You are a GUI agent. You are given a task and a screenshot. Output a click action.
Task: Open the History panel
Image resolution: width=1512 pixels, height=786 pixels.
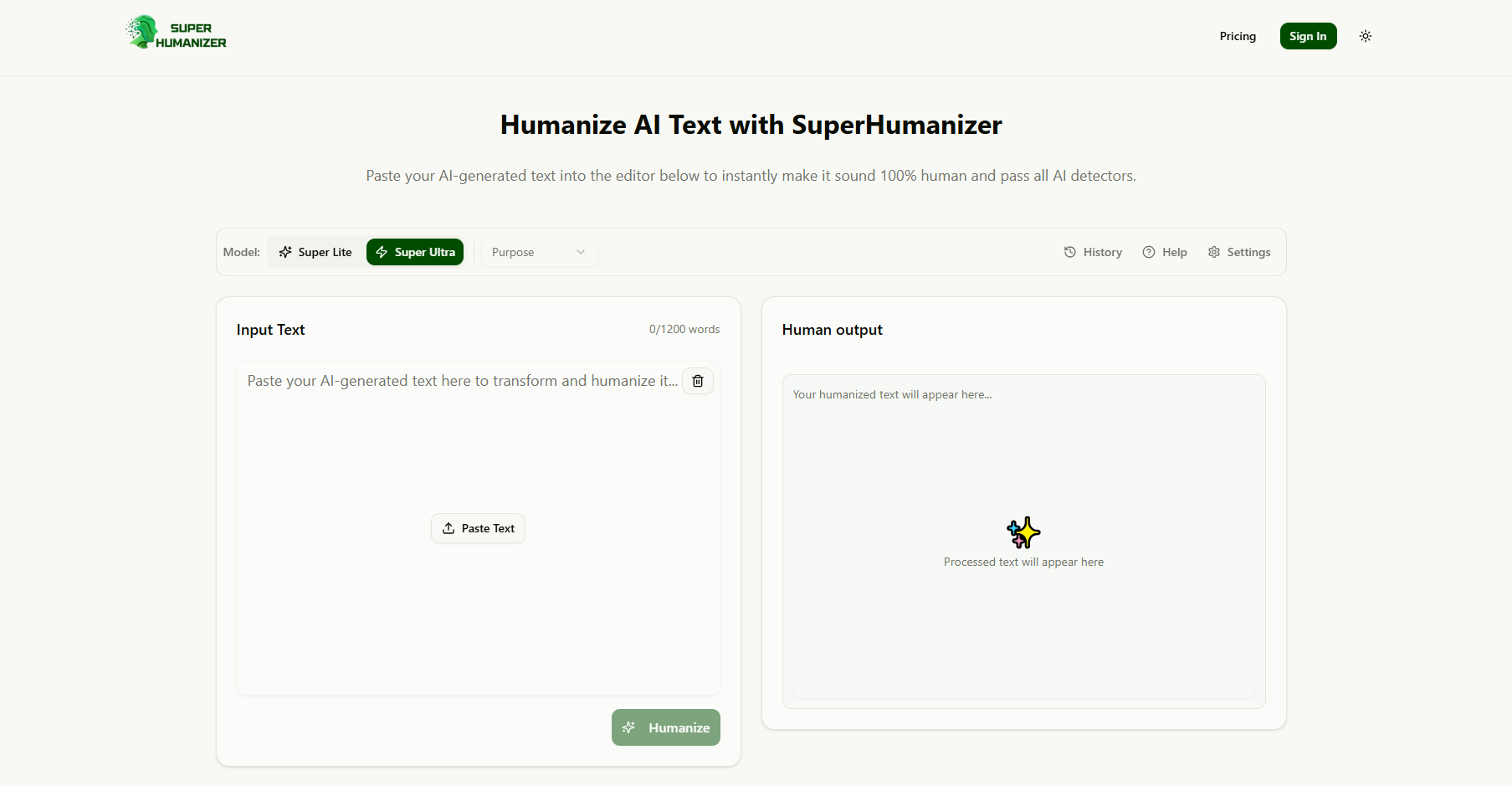(x=1093, y=252)
